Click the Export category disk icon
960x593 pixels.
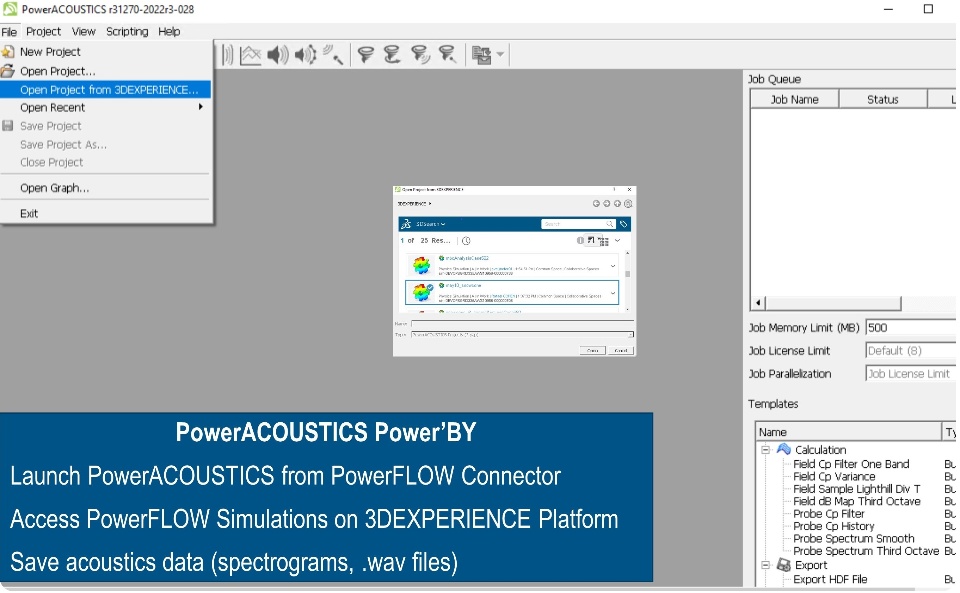pyautogui.click(x=784, y=565)
